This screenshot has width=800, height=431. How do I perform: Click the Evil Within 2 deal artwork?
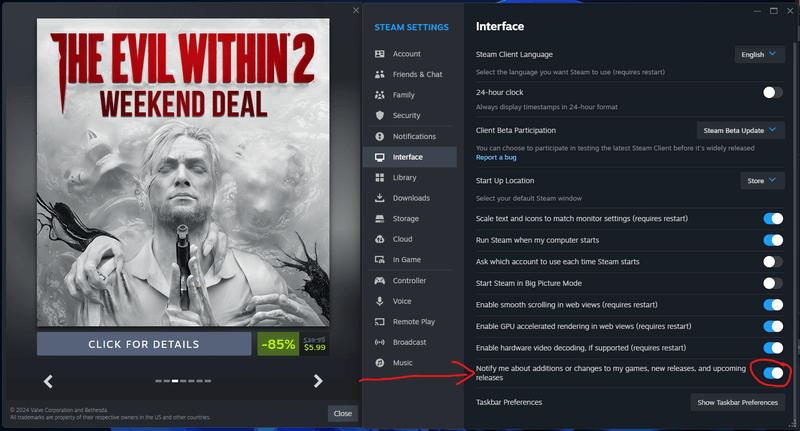[183, 172]
